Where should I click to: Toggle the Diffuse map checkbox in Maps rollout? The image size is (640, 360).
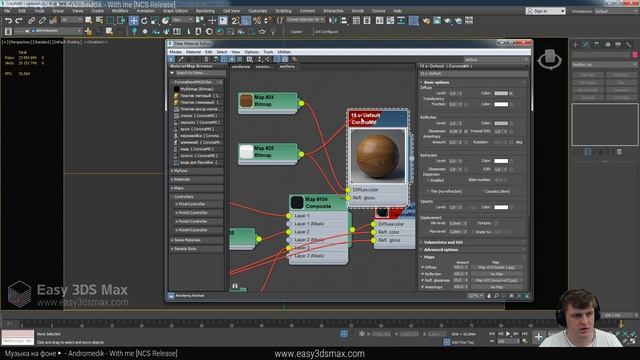pos(422,267)
